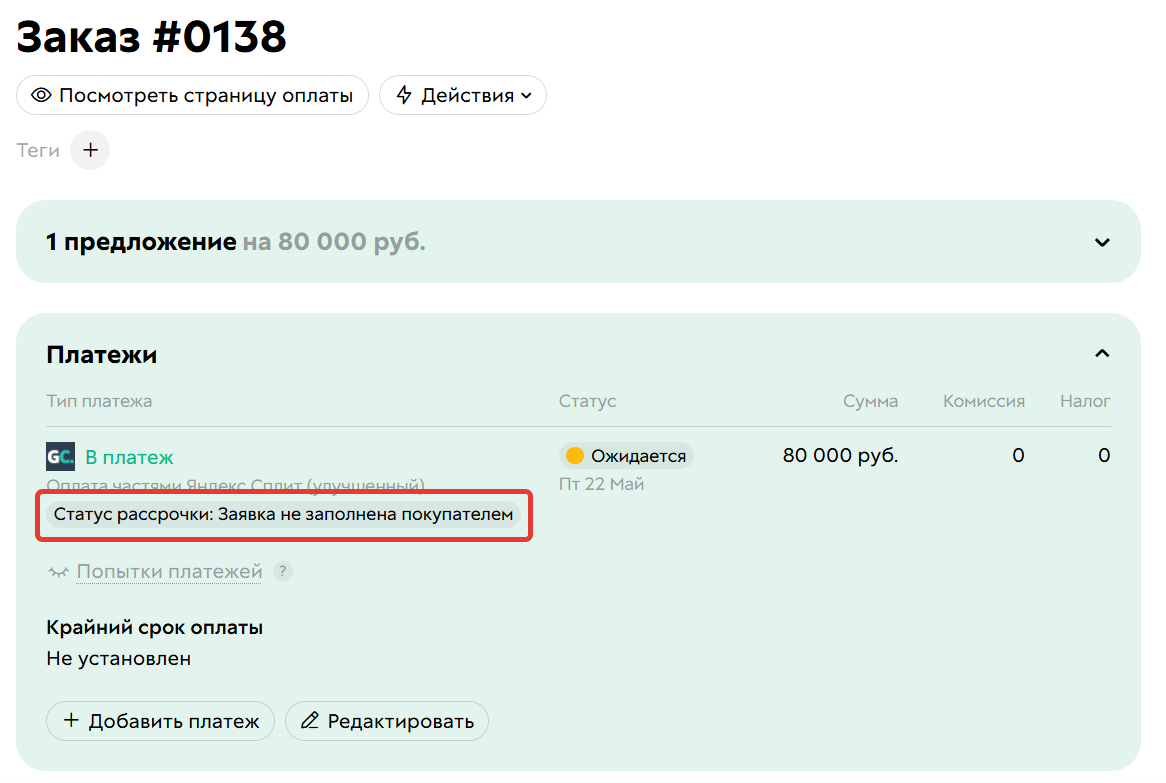Click the Комиссия column header
The width and height of the screenshot is (1166, 783).
[984, 401]
